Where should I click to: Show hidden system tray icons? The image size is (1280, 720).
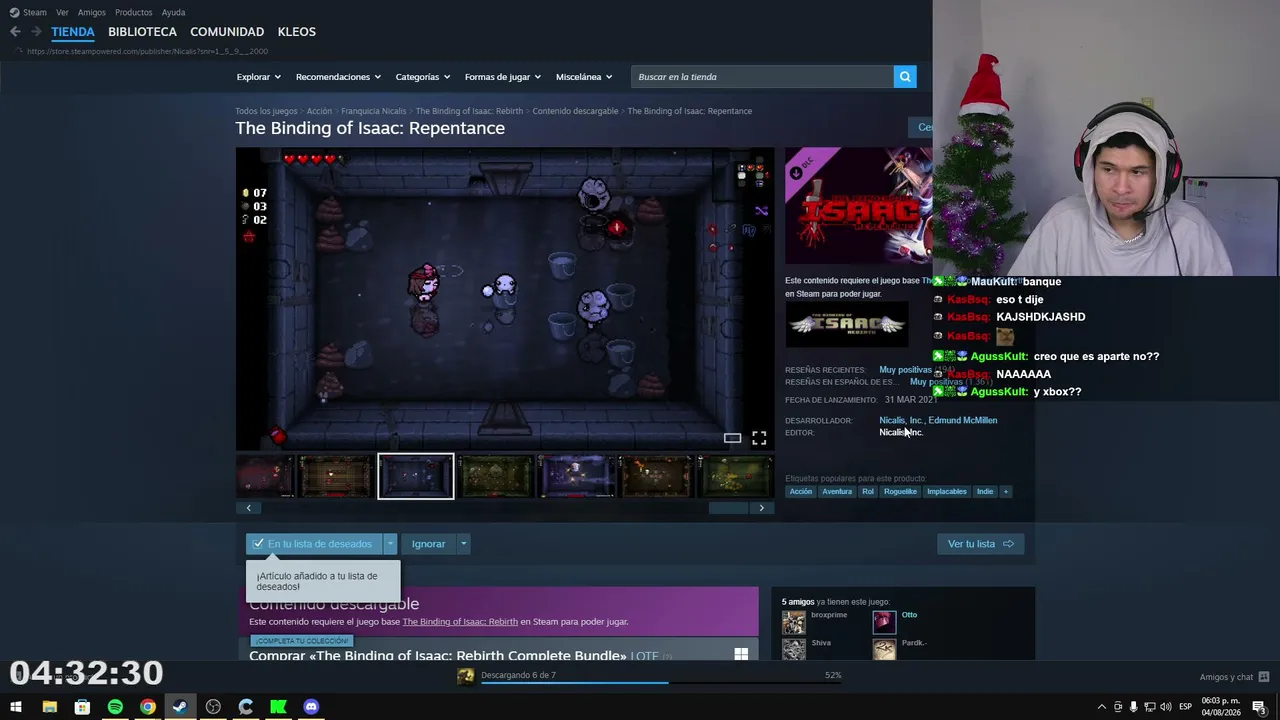tap(1102, 707)
